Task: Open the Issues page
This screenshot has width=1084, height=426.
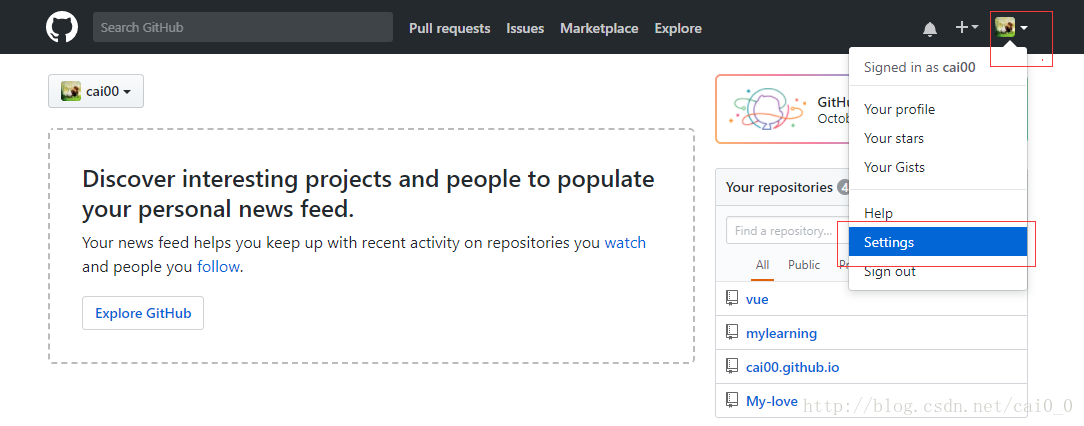Action: 525,28
